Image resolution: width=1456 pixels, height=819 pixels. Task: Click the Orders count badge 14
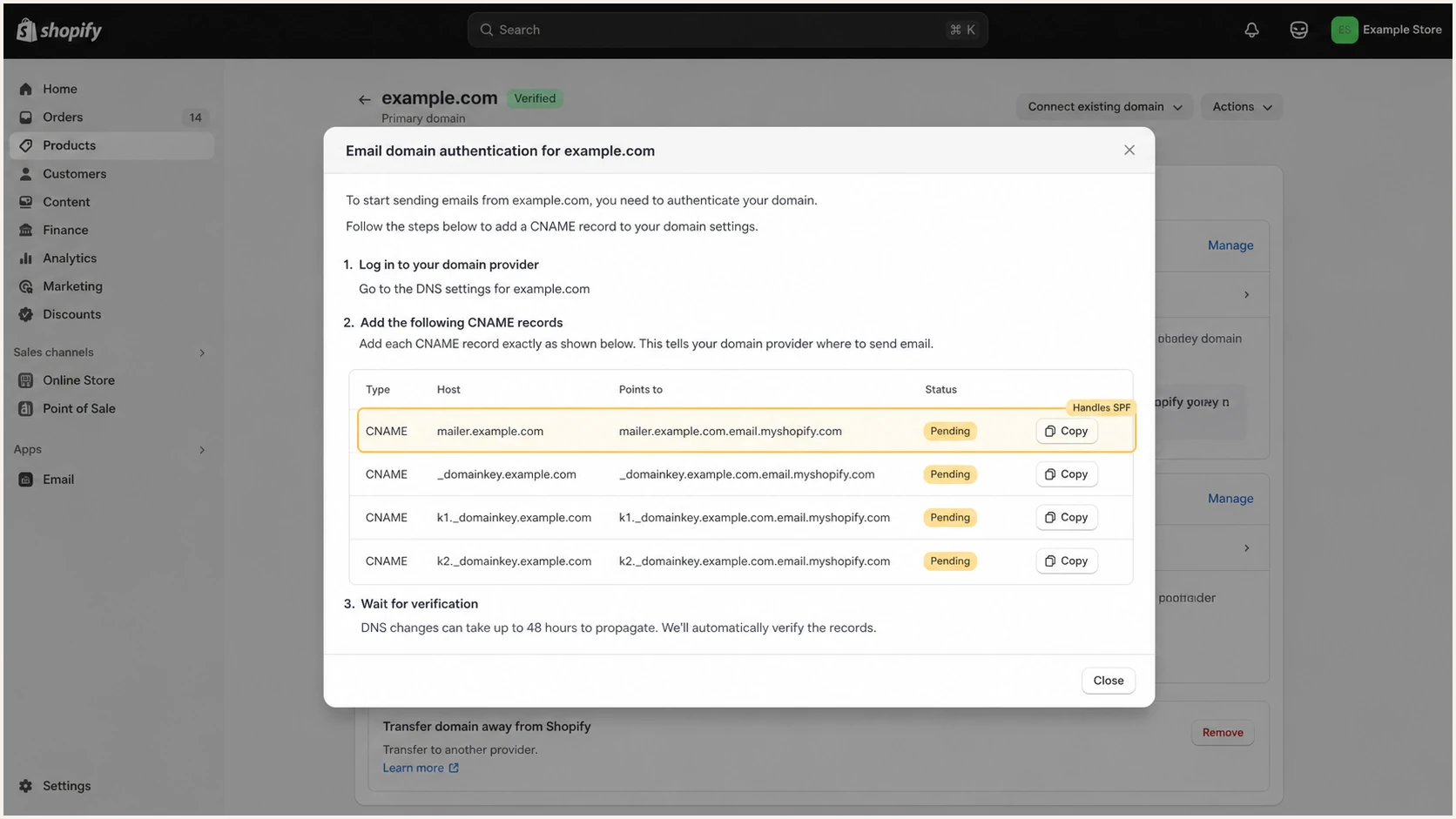point(195,117)
